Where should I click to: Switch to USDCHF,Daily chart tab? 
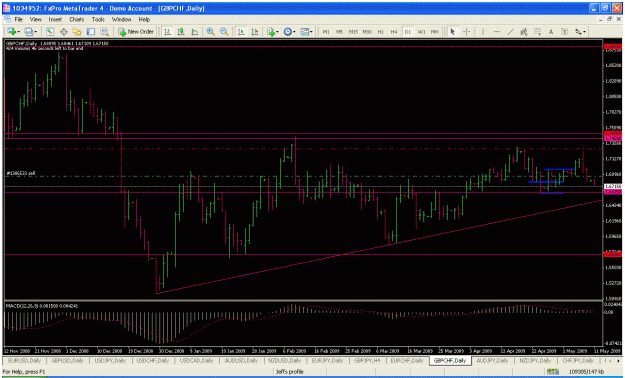coord(153,360)
